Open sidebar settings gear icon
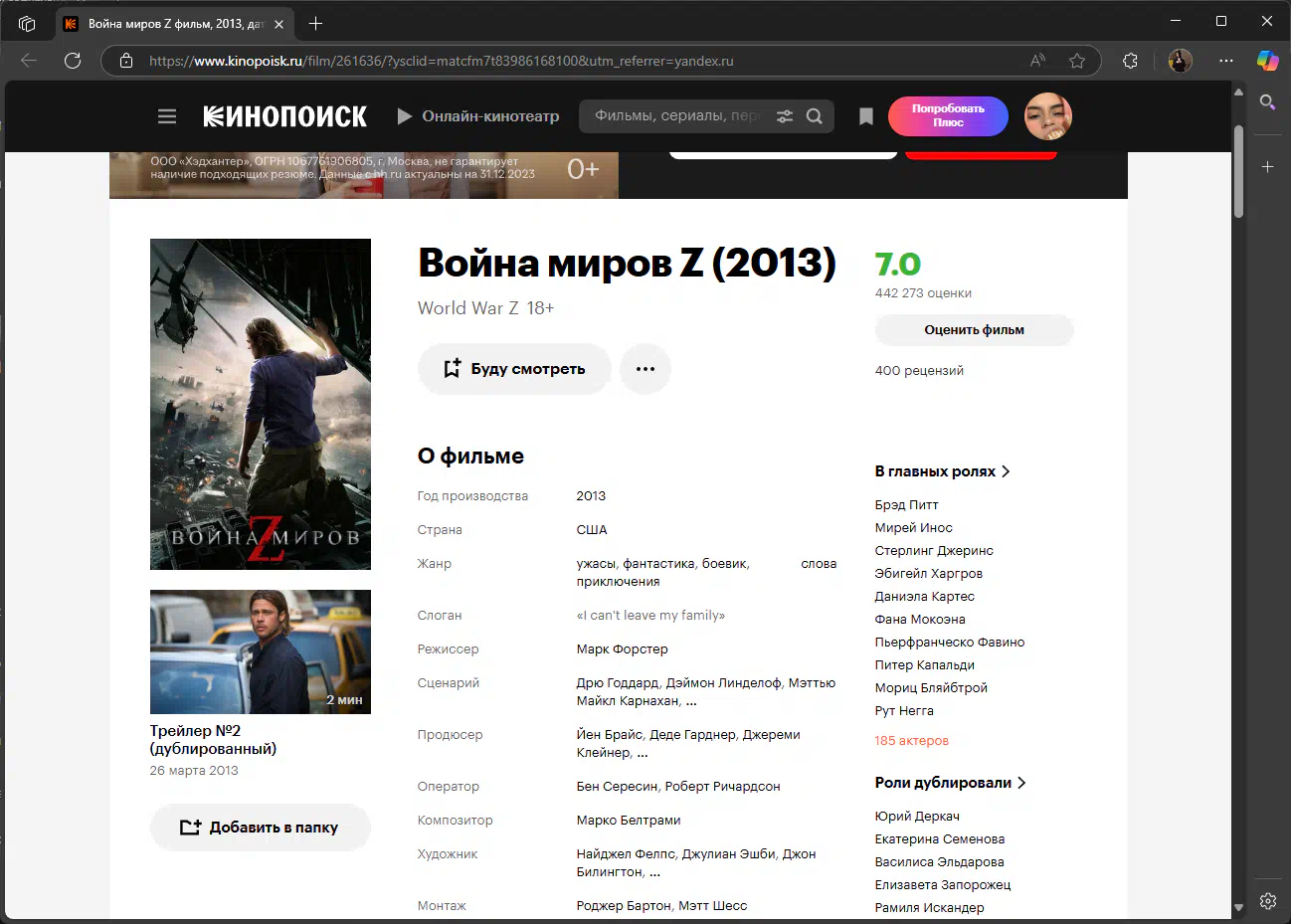The width and height of the screenshot is (1291, 924). 1268,901
